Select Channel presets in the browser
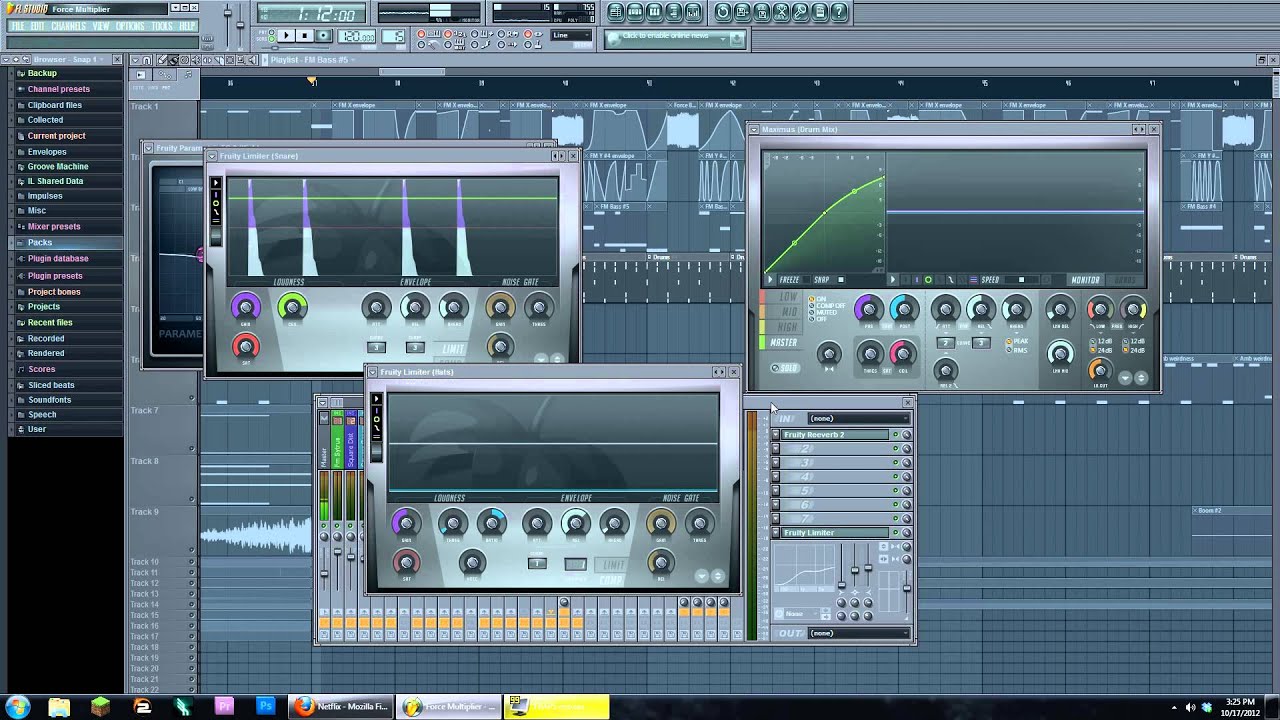 pyautogui.click(x=58, y=89)
